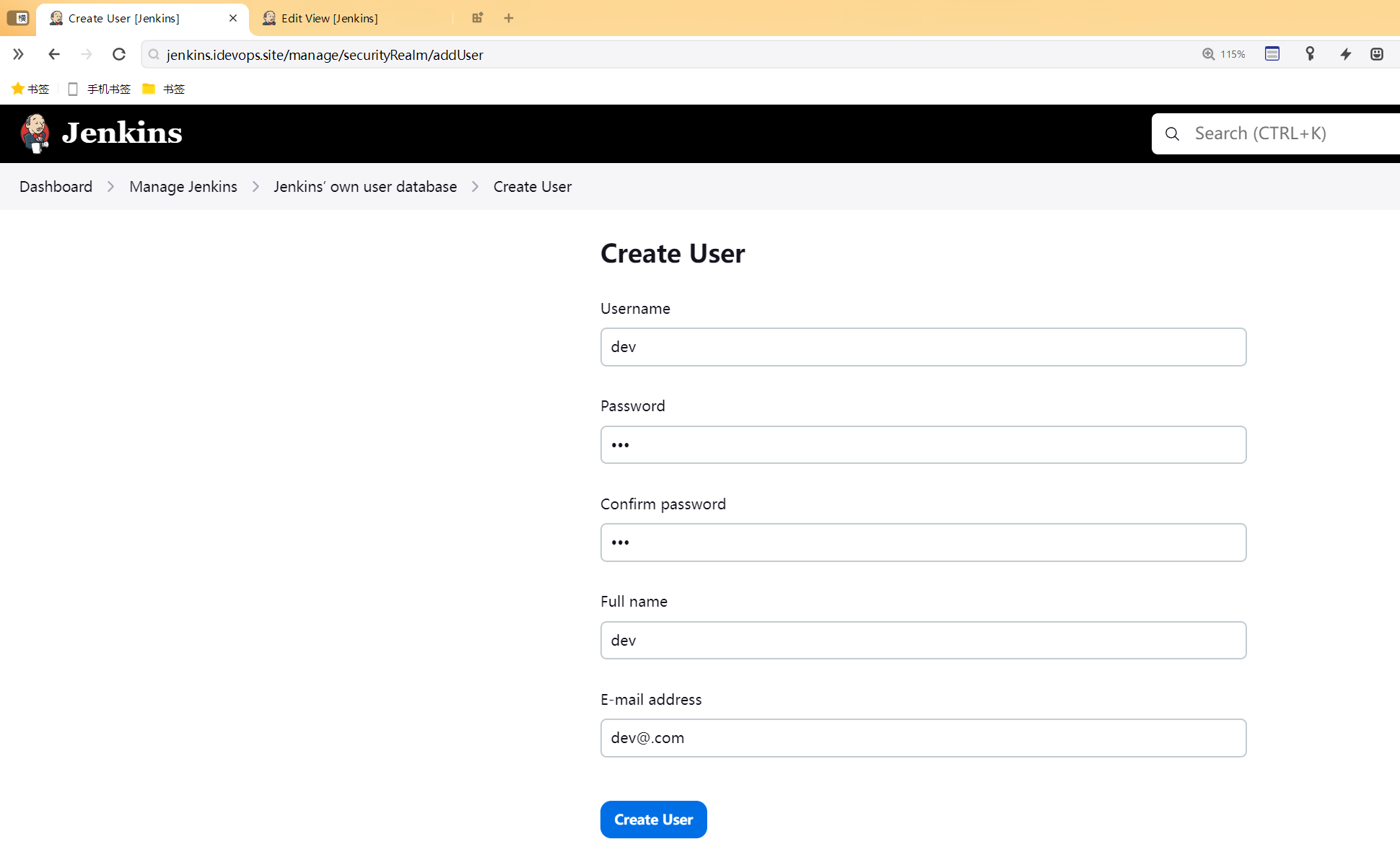Screen dimensions: 1400x865
Task: Open a new browser tab with plus
Action: coord(509,18)
